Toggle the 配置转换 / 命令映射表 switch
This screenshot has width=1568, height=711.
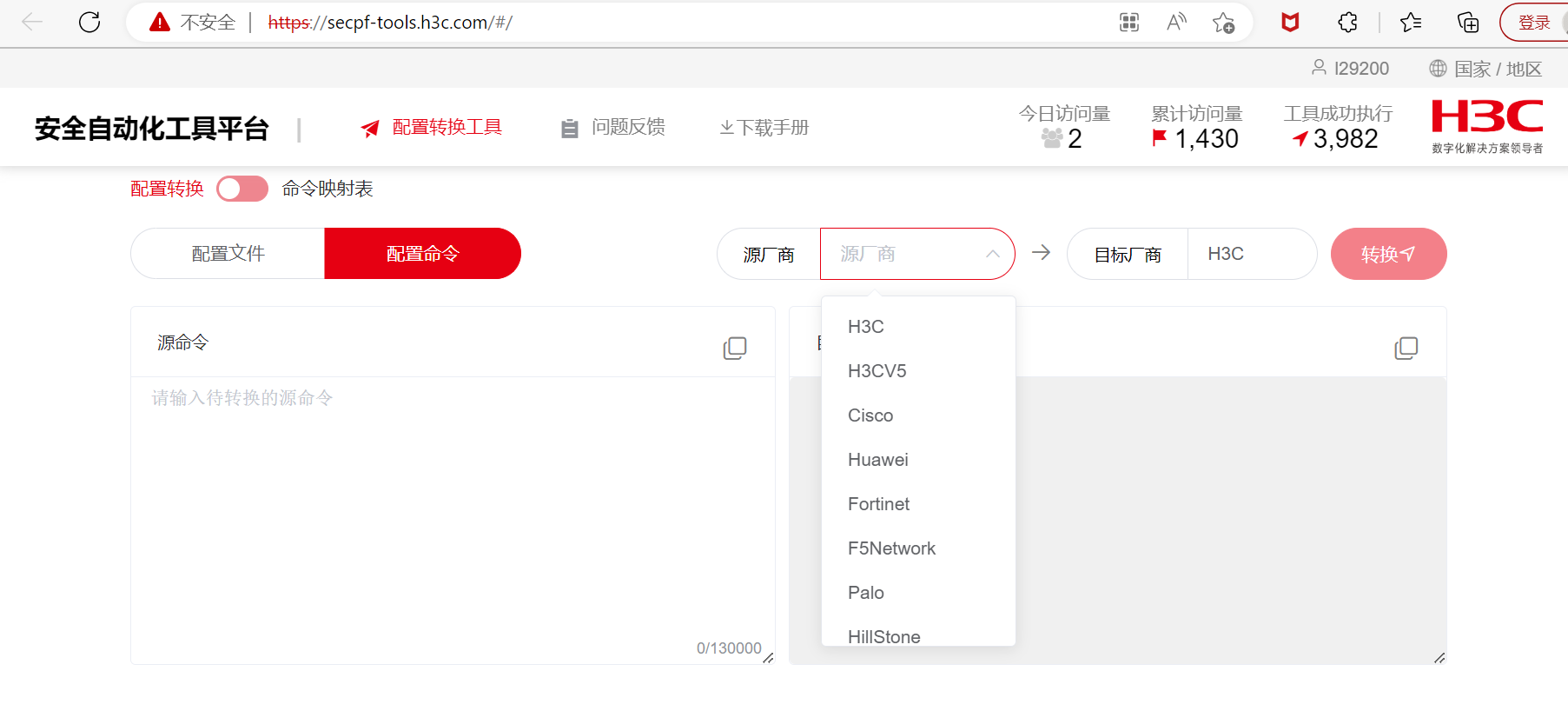(x=242, y=189)
